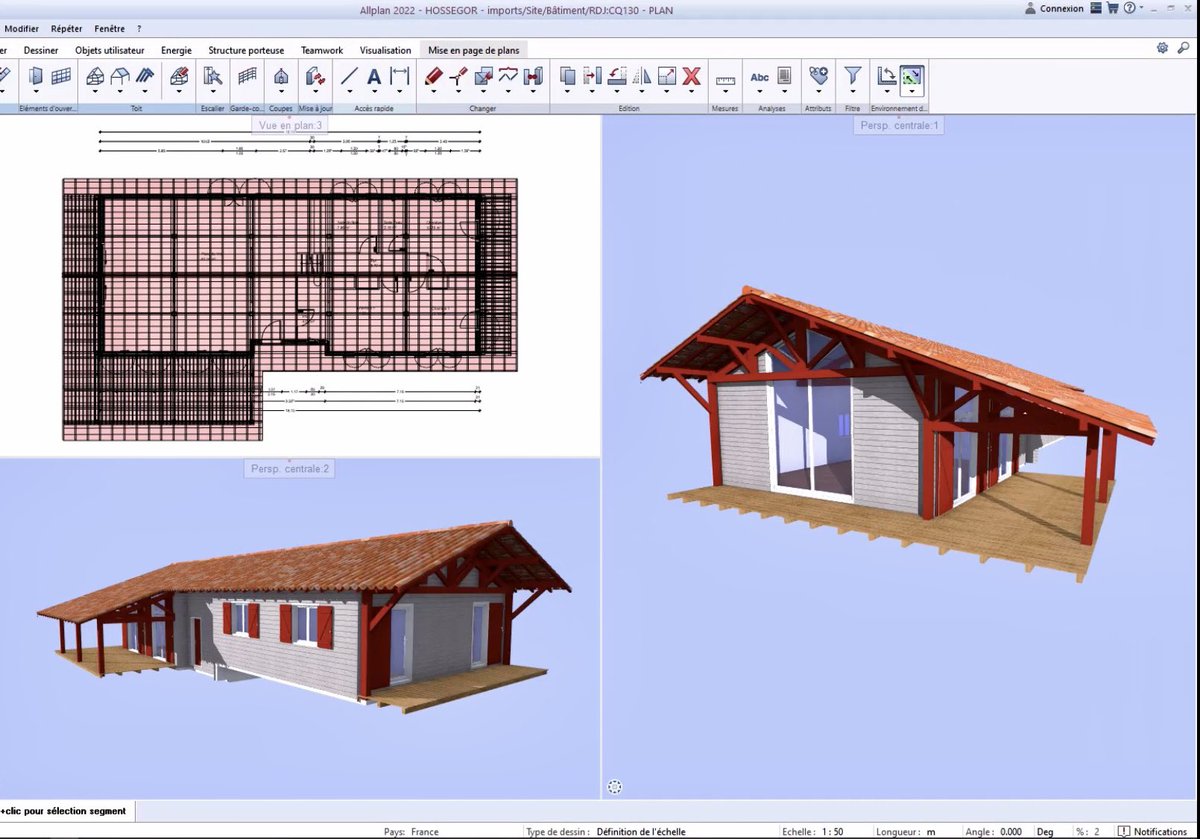Select the Mise en page de plans tab
The image size is (1200, 839).
click(x=473, y=50)
